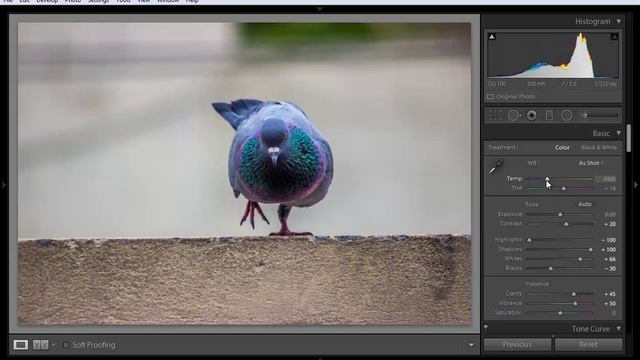Image resolution: width=640 pixels, height=360 pixels.
Task: Collapse the Histogram panel
Action: [x=619, y=21]
